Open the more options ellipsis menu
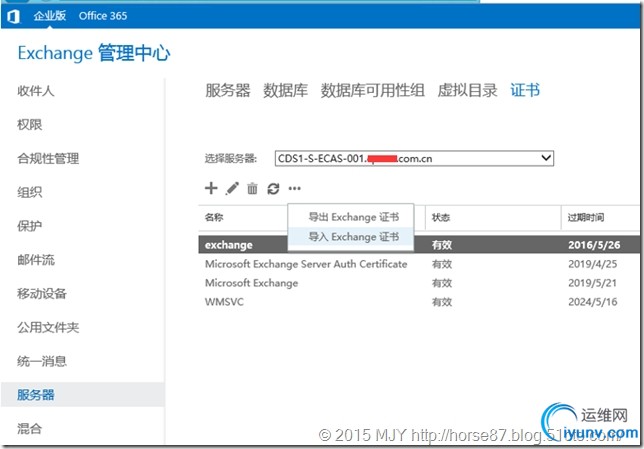This screenshot has height=449, width=644. pos(294,189)
